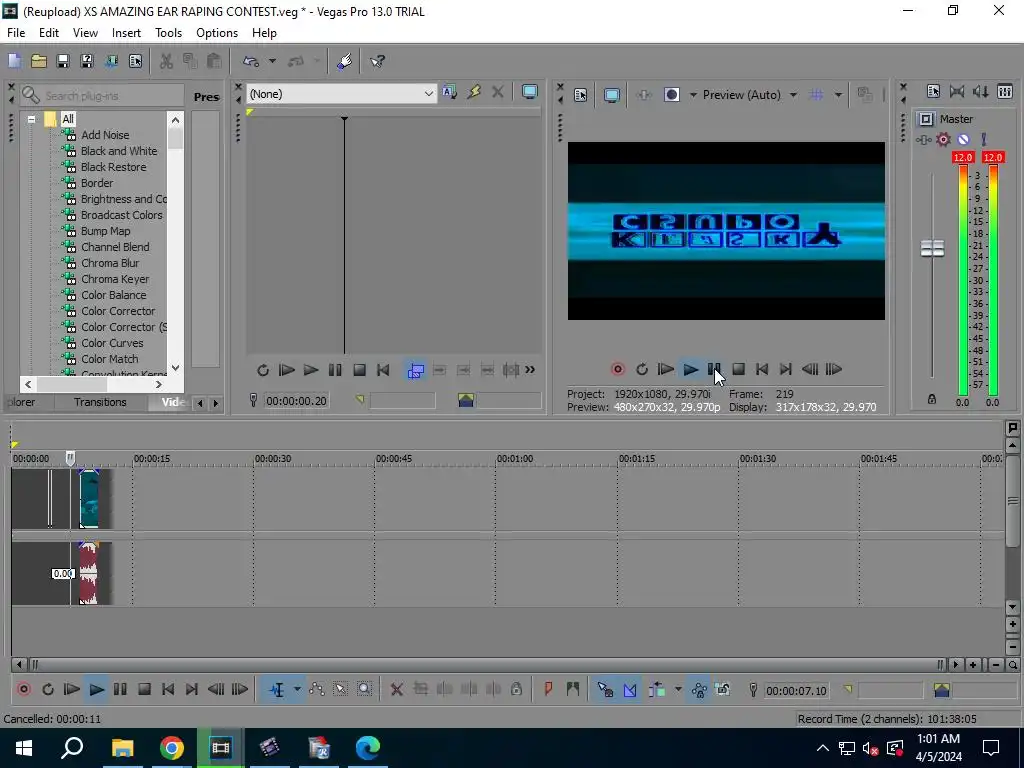Select the audio event waveform clip
1024x768 pixels.
(x=88, y=573)
